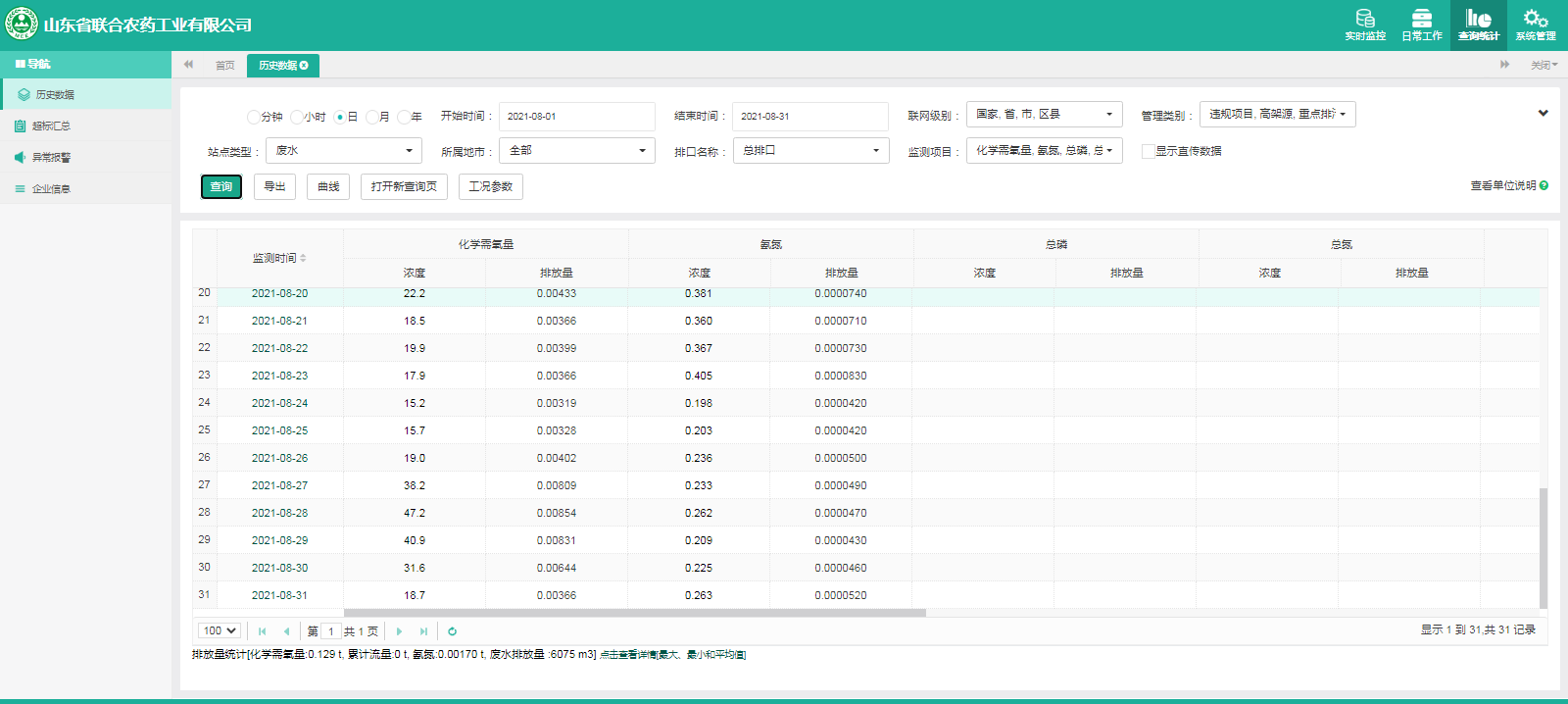Open the rows-per-page 100 dropdown
Viewport: 1568px width, 704px height.
220,630
